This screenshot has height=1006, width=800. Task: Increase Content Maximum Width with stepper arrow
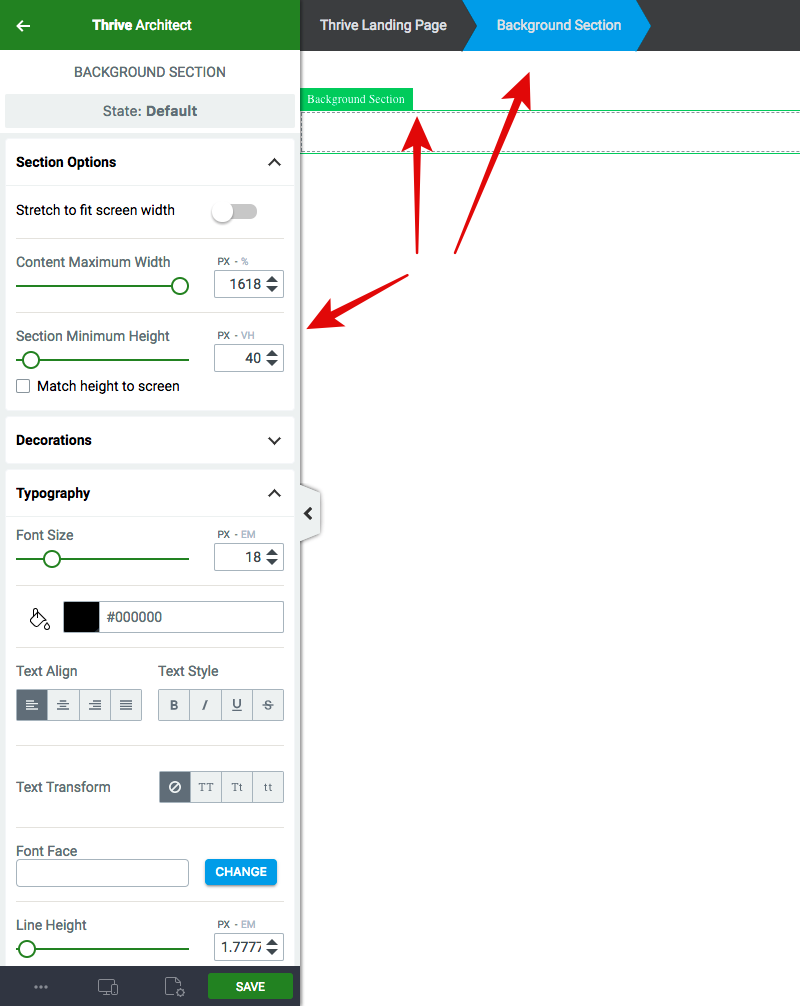point(272,280)
